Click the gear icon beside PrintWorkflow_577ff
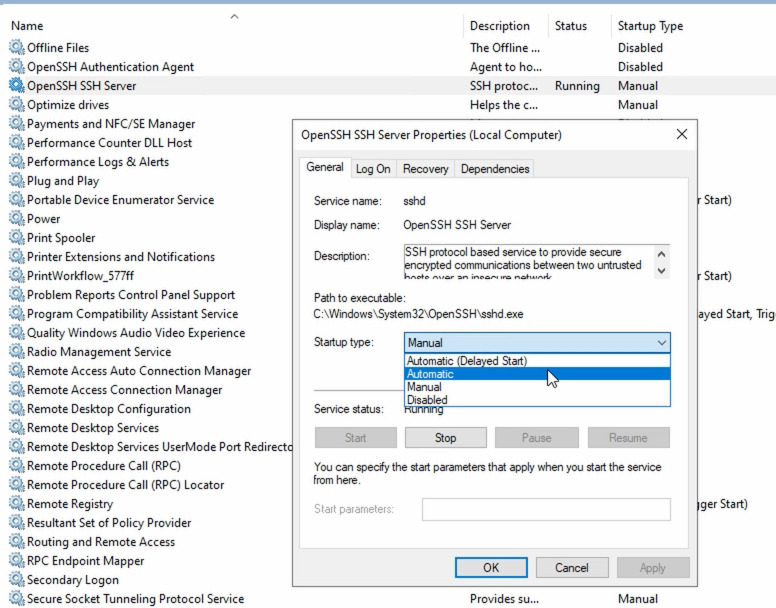 pos(16,276)
